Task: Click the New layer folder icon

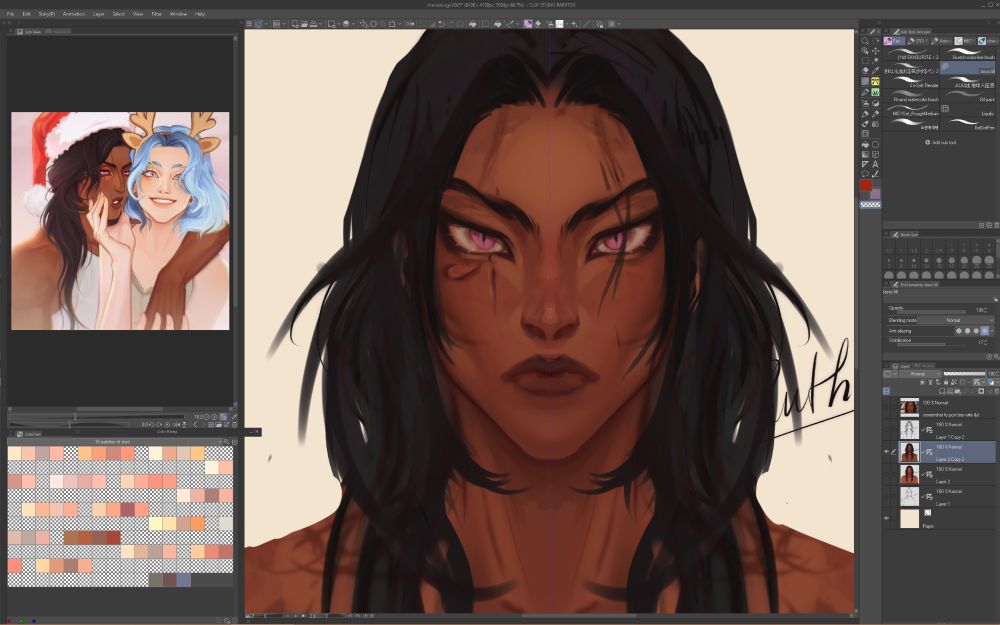Action: pos(958,391)
